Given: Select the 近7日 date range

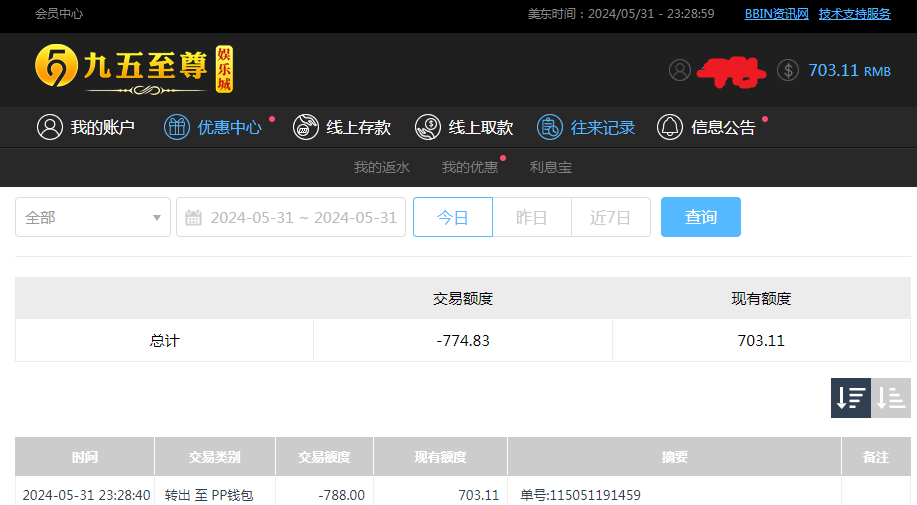Looking at the screenshot, I should click(610, 217).
